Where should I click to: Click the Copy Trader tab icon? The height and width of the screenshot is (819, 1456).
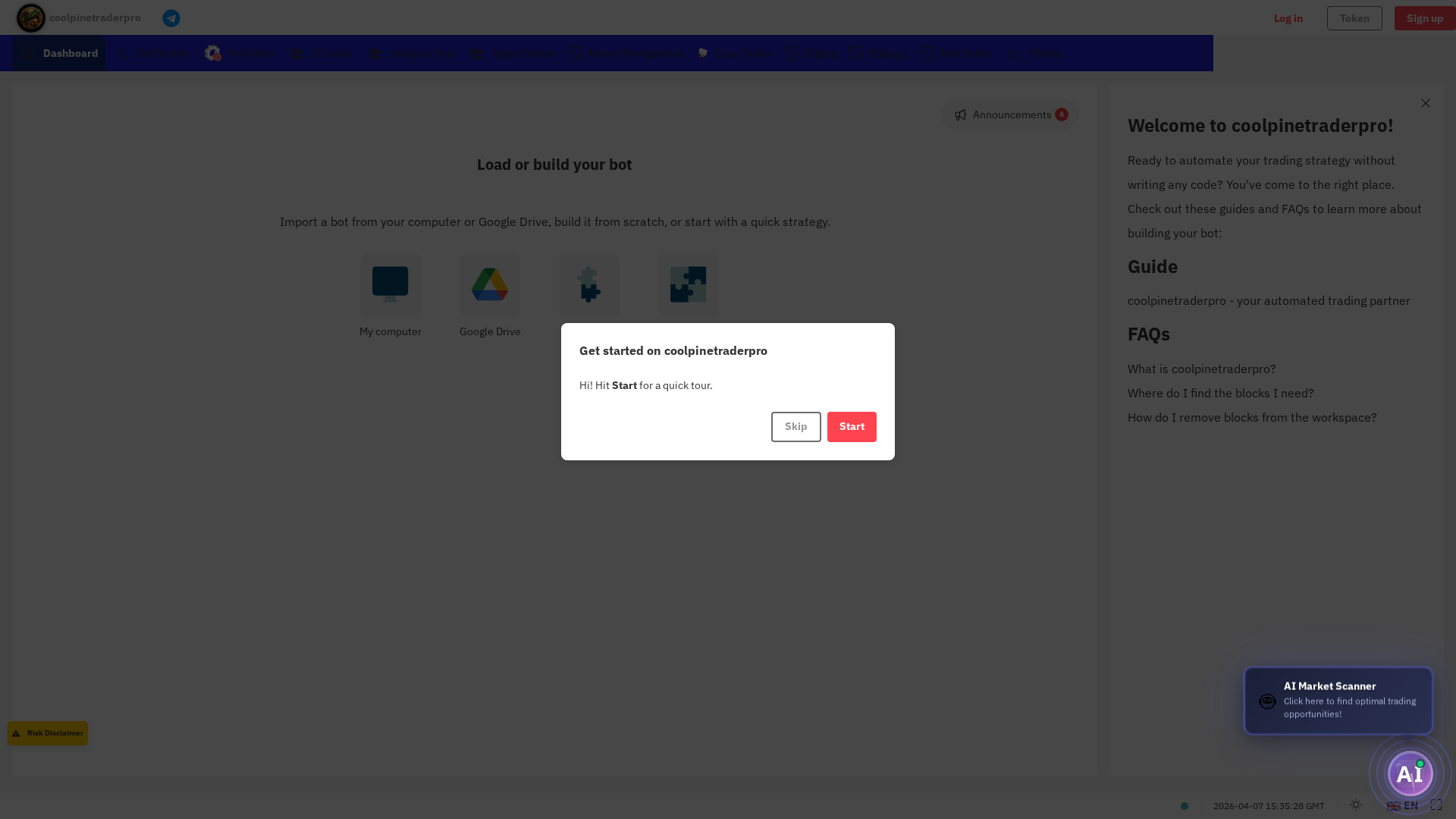703,53
